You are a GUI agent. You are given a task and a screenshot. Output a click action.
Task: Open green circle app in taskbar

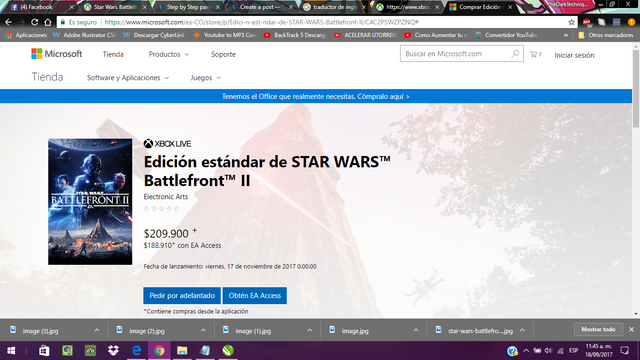pos(228,351)
